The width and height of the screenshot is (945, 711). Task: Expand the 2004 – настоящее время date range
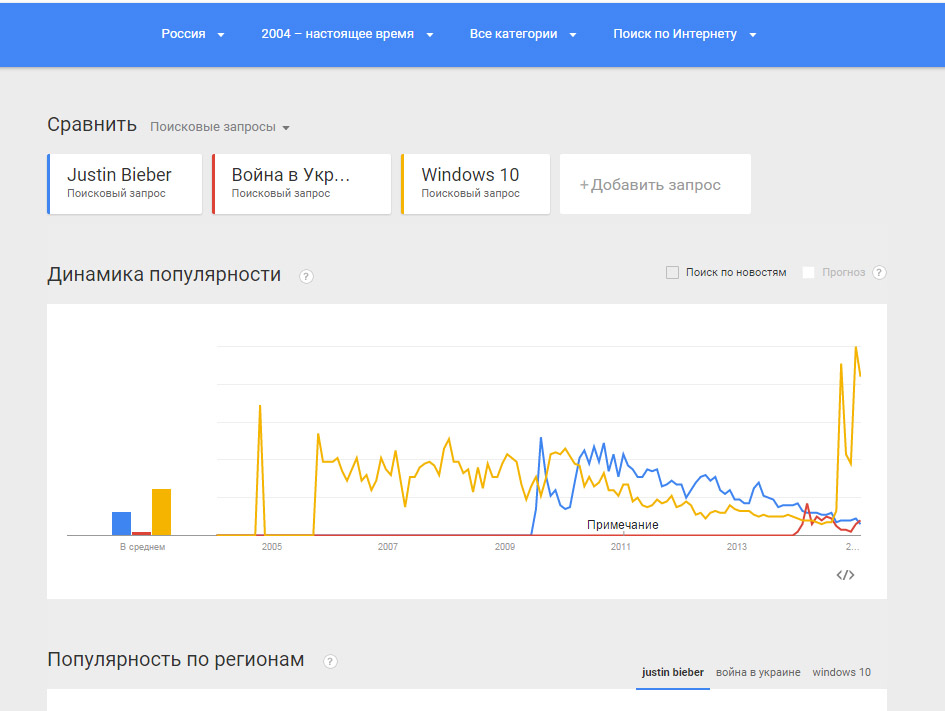tap(347, 34)
